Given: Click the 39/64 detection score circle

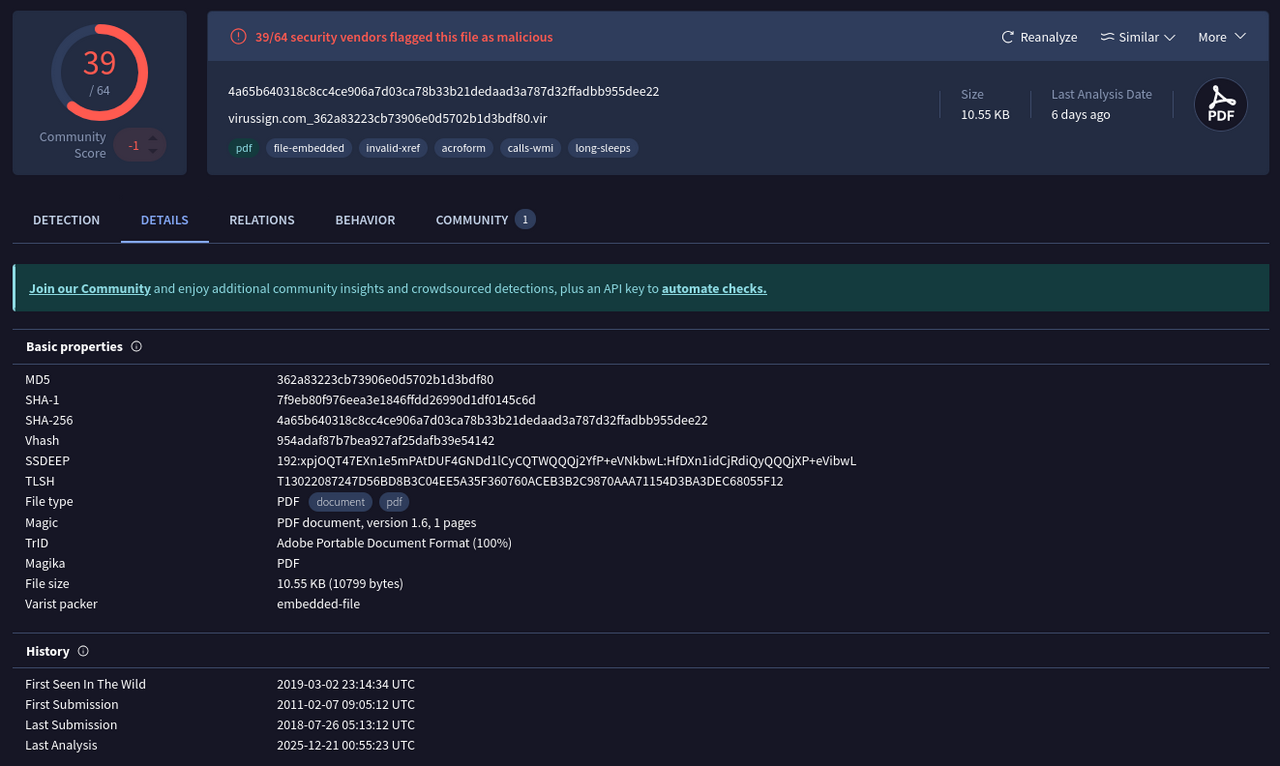Looking at the screenshot, I should click(98, 72).
